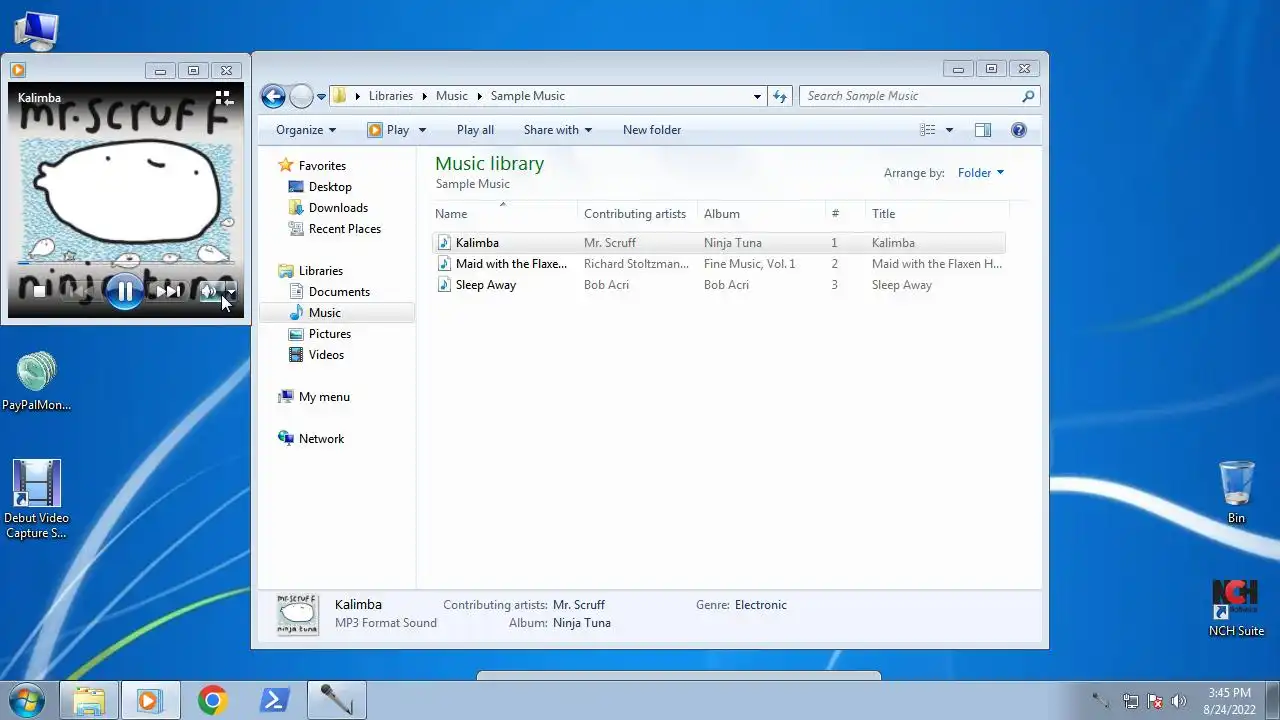The width and height of the screenshot is (1280, 720).
Task: Click Genre value Electronic in details pane
Action: tap(761, 605)
